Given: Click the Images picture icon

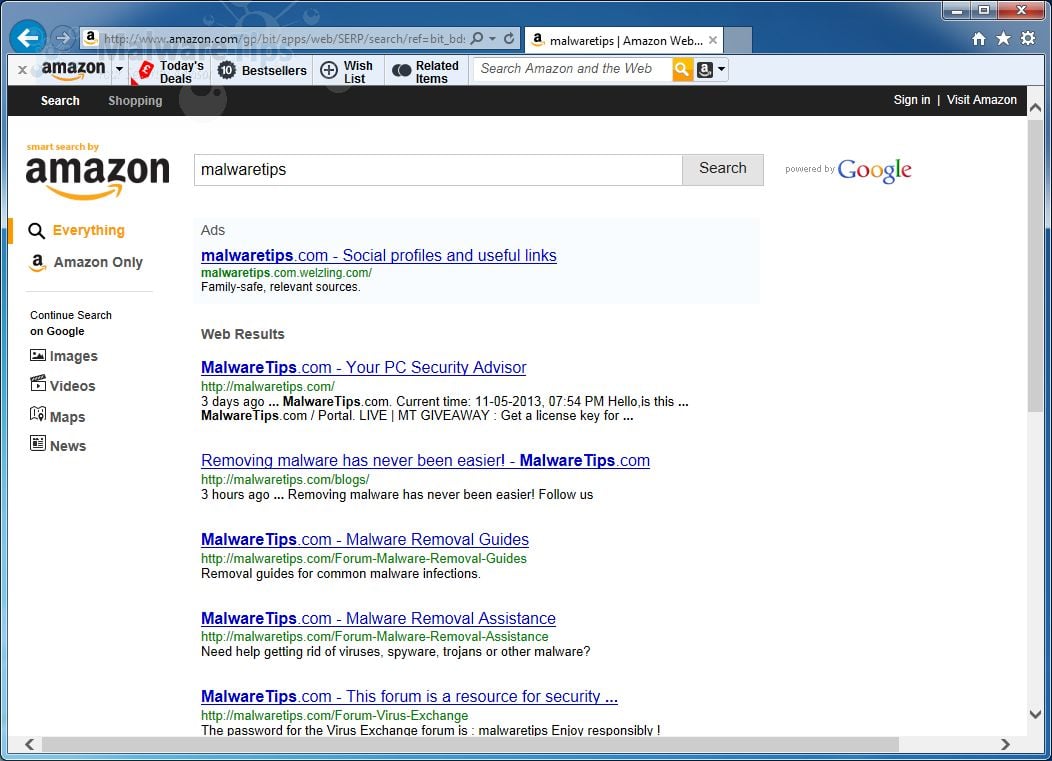Looking at the screenshot, I should point(38,355).
